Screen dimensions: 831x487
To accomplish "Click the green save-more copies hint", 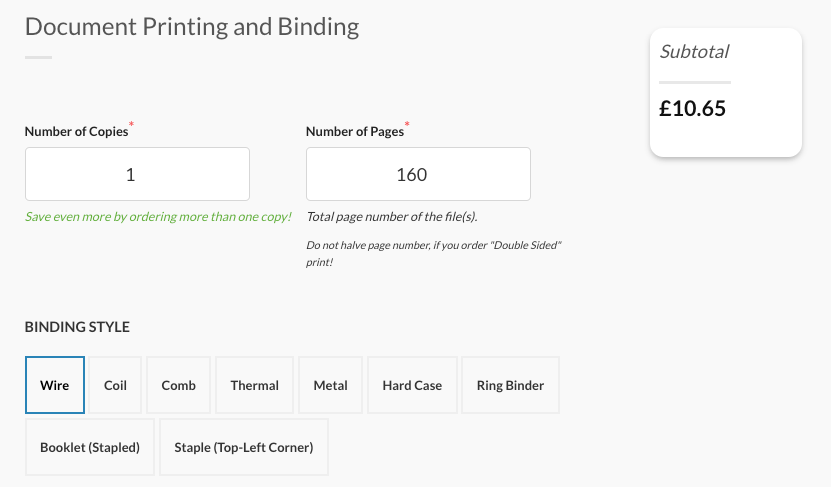I will click(x=158, y=216).
